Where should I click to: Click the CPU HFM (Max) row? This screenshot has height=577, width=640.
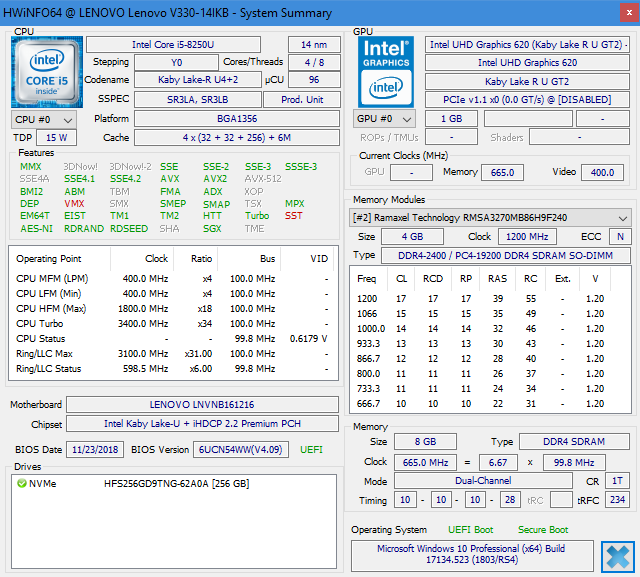(x=172, y=308)
